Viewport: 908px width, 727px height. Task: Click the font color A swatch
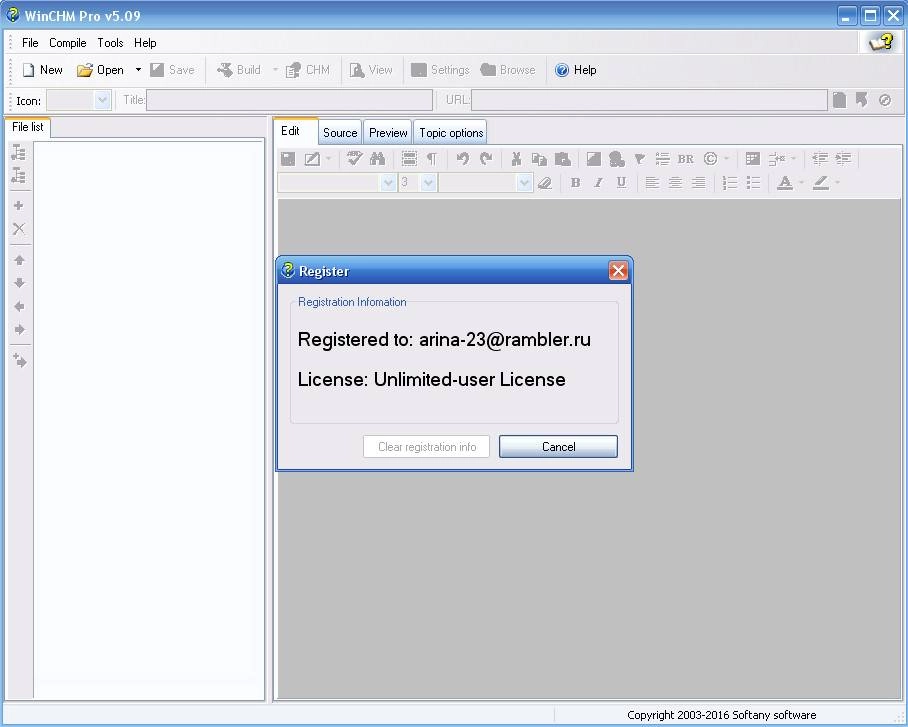785,183
